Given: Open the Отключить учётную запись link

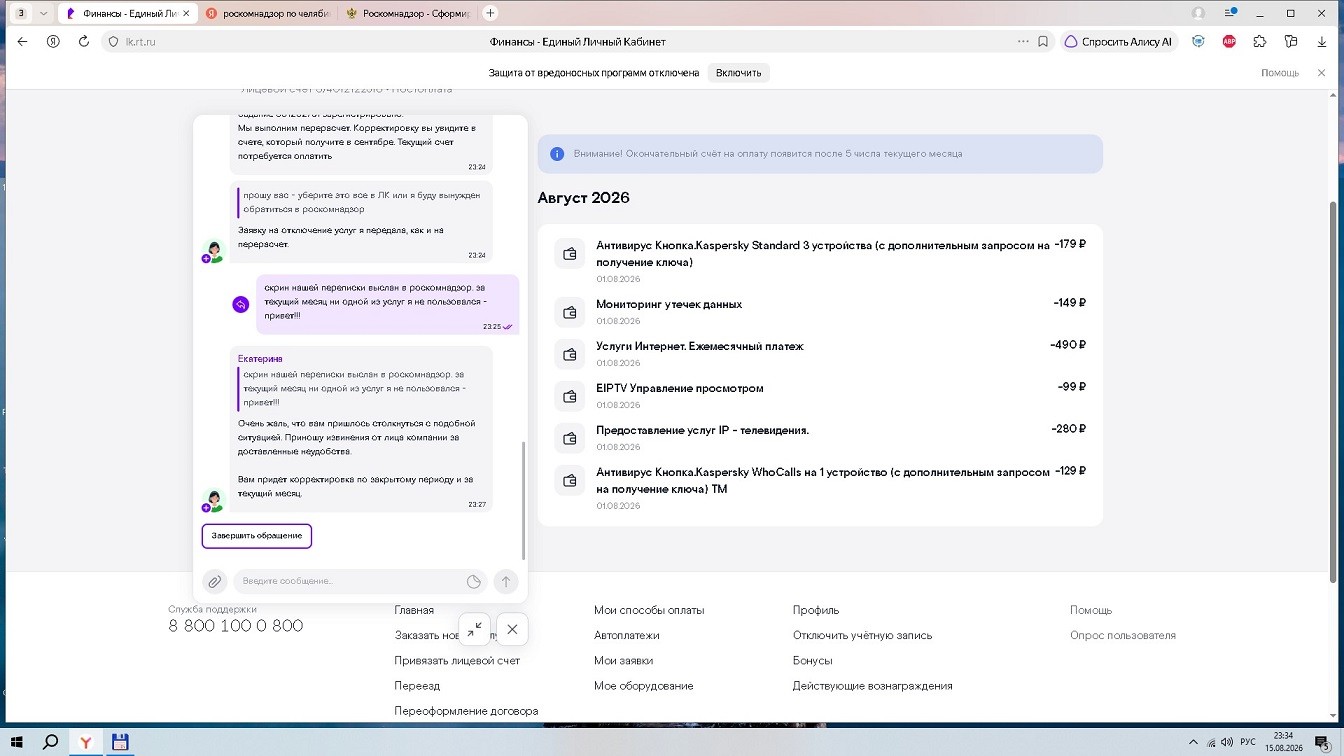Looking at the screenshot, I should click(x=862, y=635).
